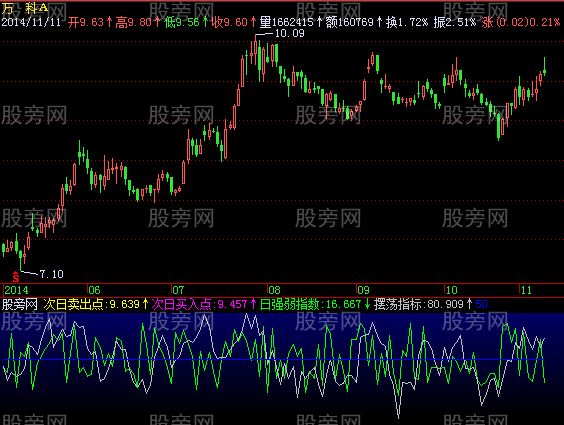The width and height of the screenshot is (564, 425).
Task: Click the 08 month axis marker
Action: tap(274, 290)
